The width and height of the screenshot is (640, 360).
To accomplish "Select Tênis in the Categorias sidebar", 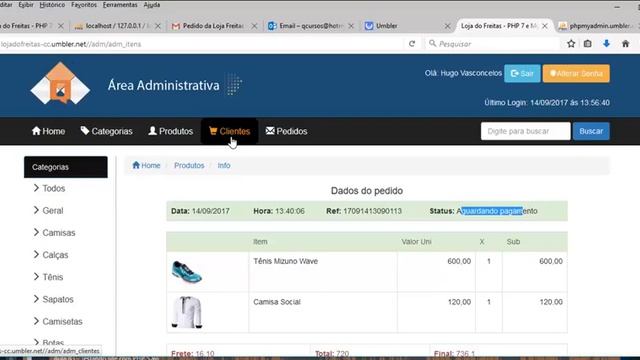I will coord(53,277).
